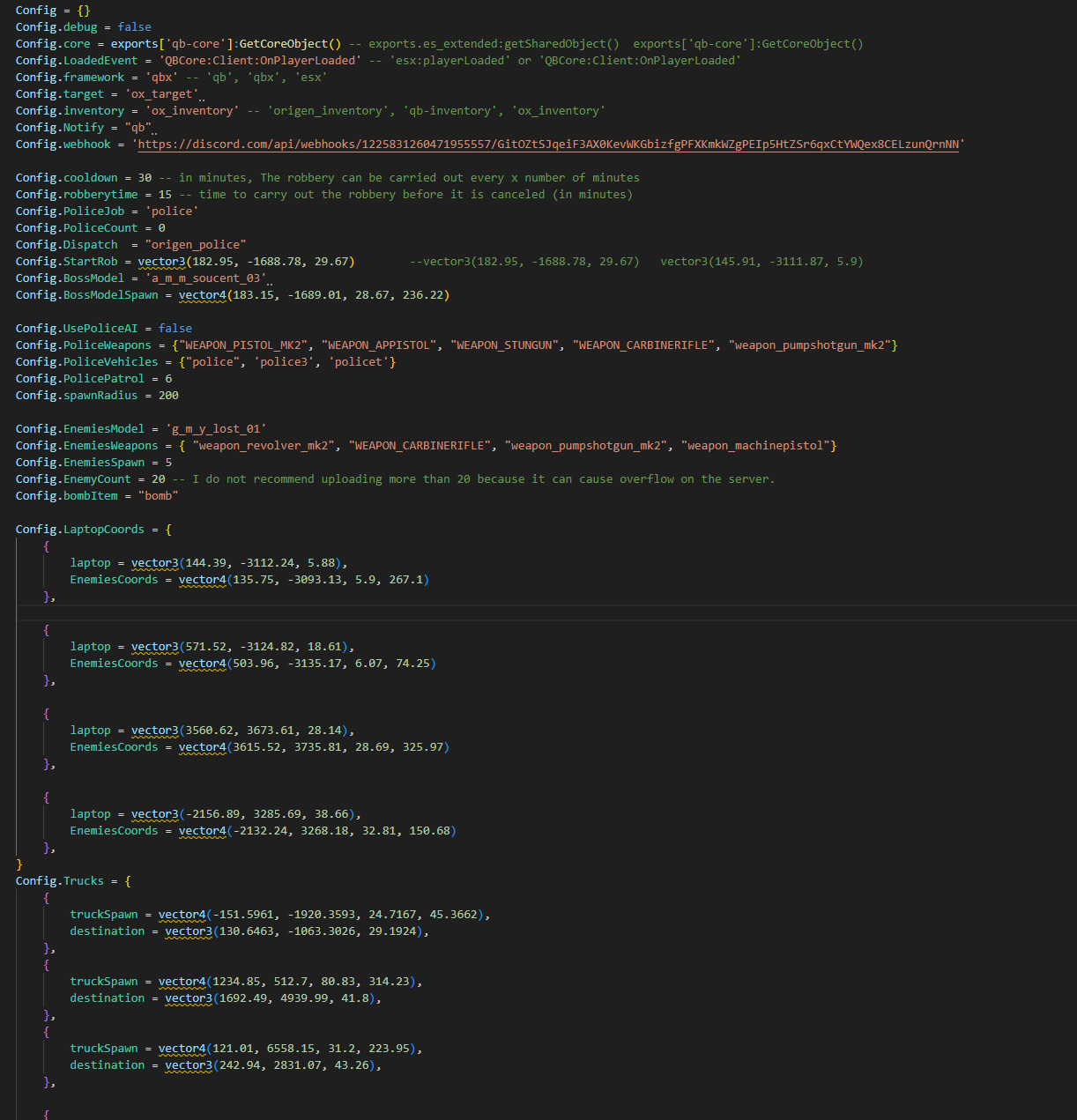This screenshot has height=1120, width=1077.
Task: Click the 'g_m_y_lost_01' enemies model string
Action: (216, 429)
